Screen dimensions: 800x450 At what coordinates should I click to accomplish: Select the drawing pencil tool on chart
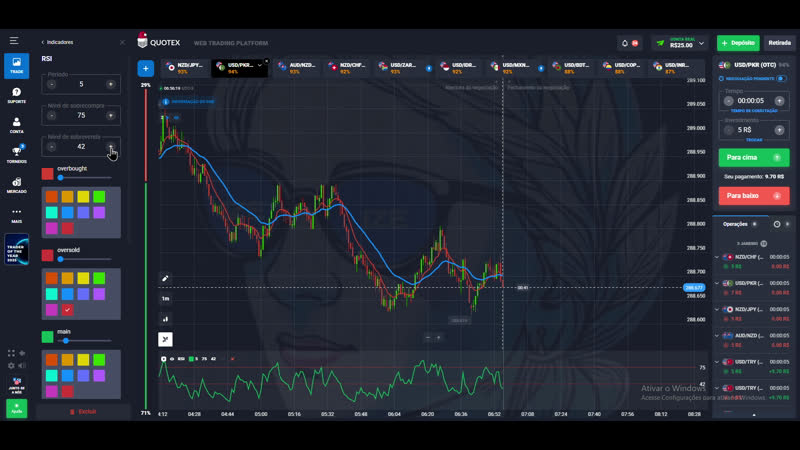tap(165, 278)
